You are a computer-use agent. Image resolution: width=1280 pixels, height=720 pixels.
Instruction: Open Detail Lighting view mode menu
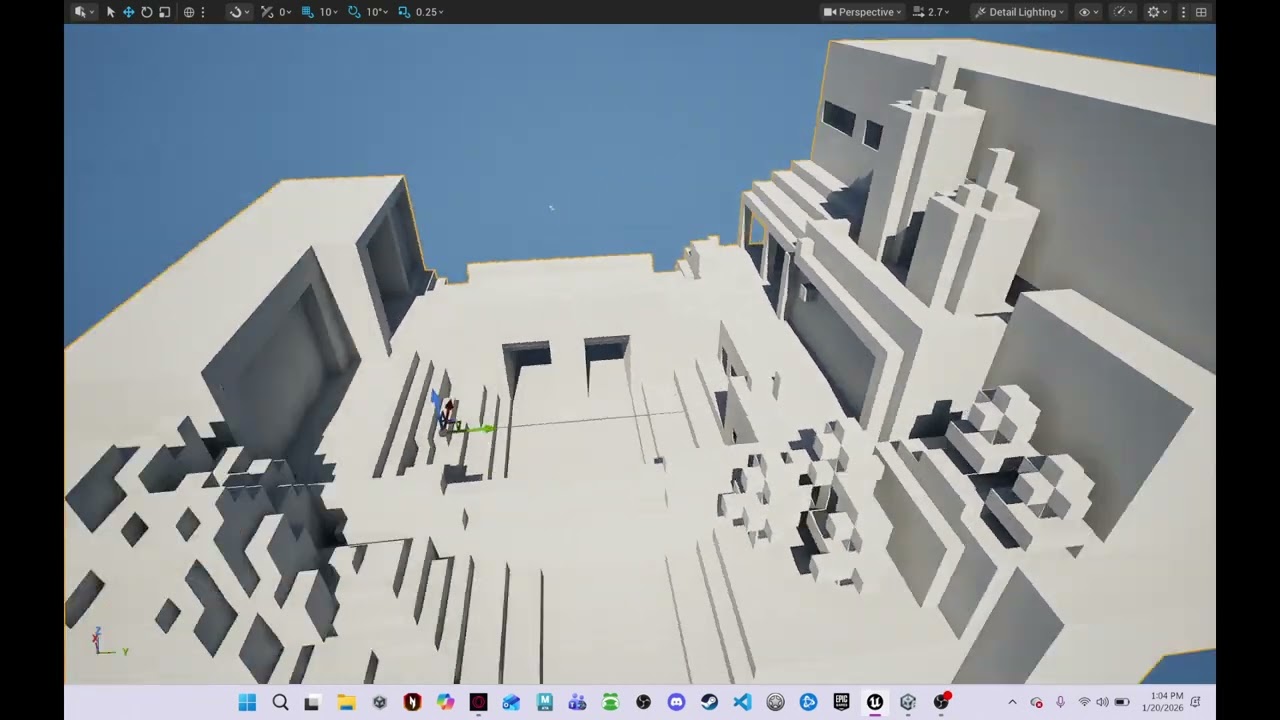[x=1019, y=12]
